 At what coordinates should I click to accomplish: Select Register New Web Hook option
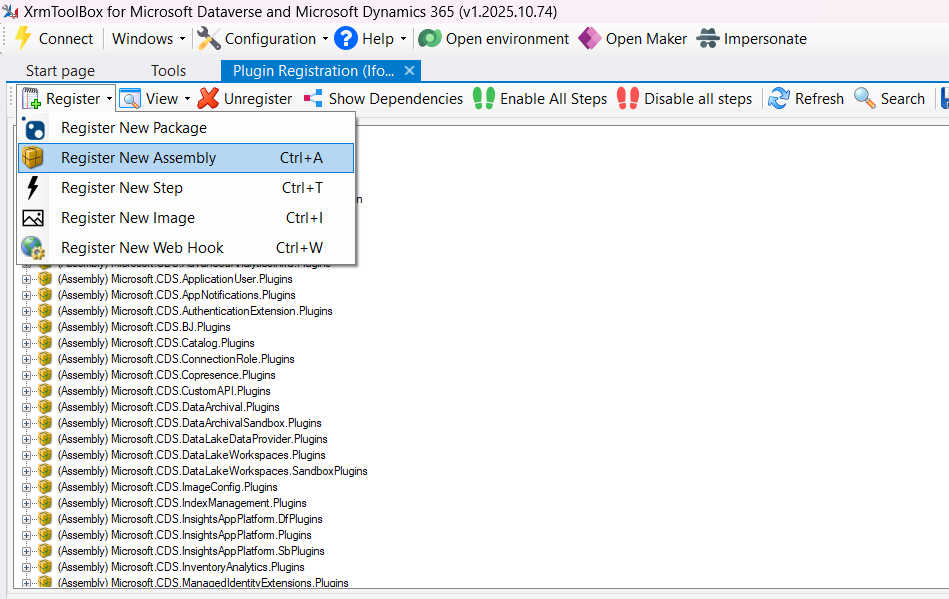(x=142, y=248)
